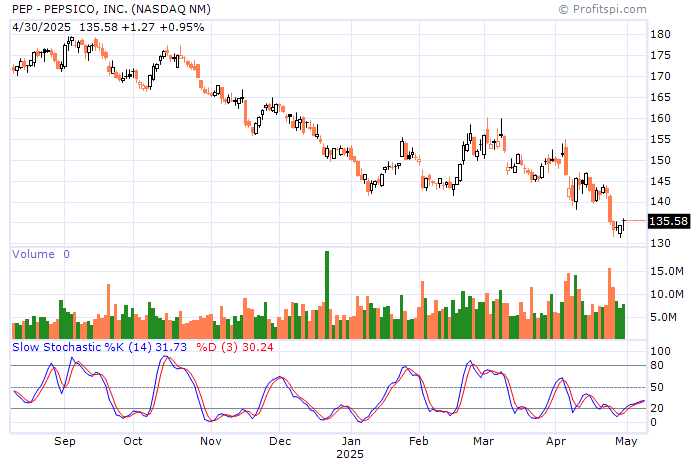The height and width of the screenshot is (464, 700).
Task: Click the 180 price axis label
Action: pos(660,34)
